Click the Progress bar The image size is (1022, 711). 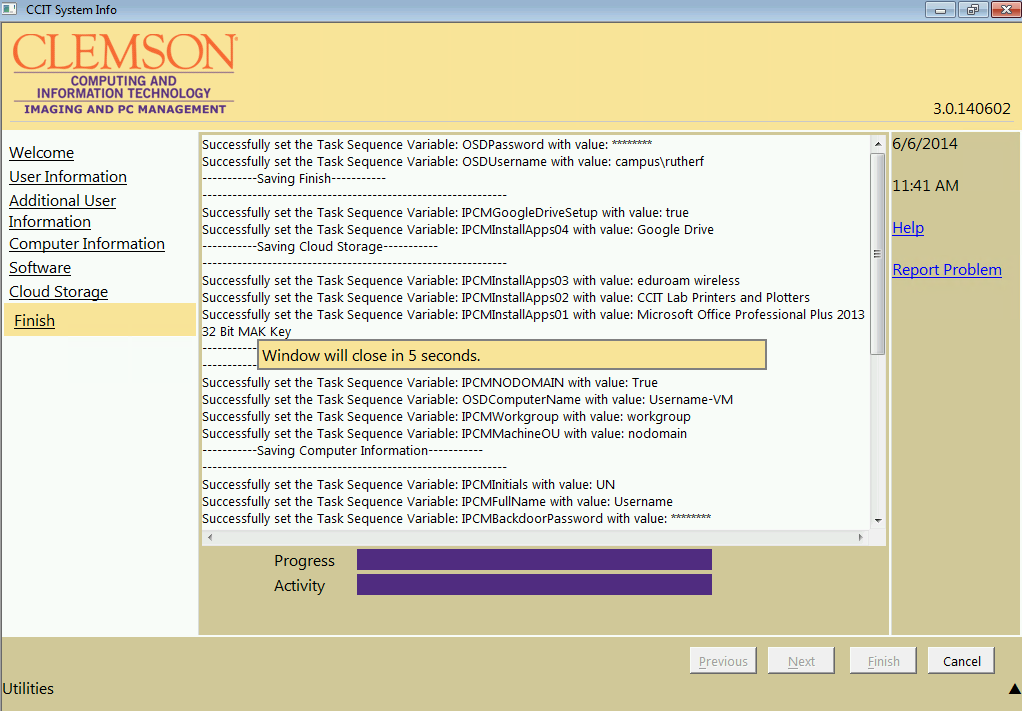tap(534, 560)
